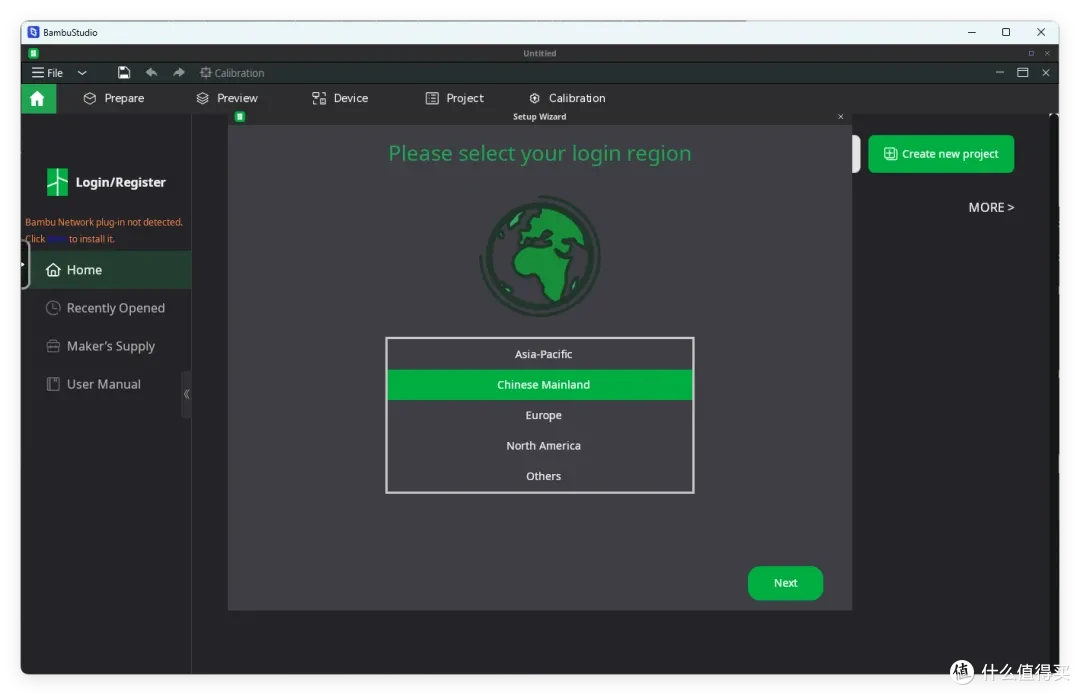Click the Calibration tab gear icon
Image resolution: width=1080 pixels, height=695 pixels.
(x=534, y=98)
